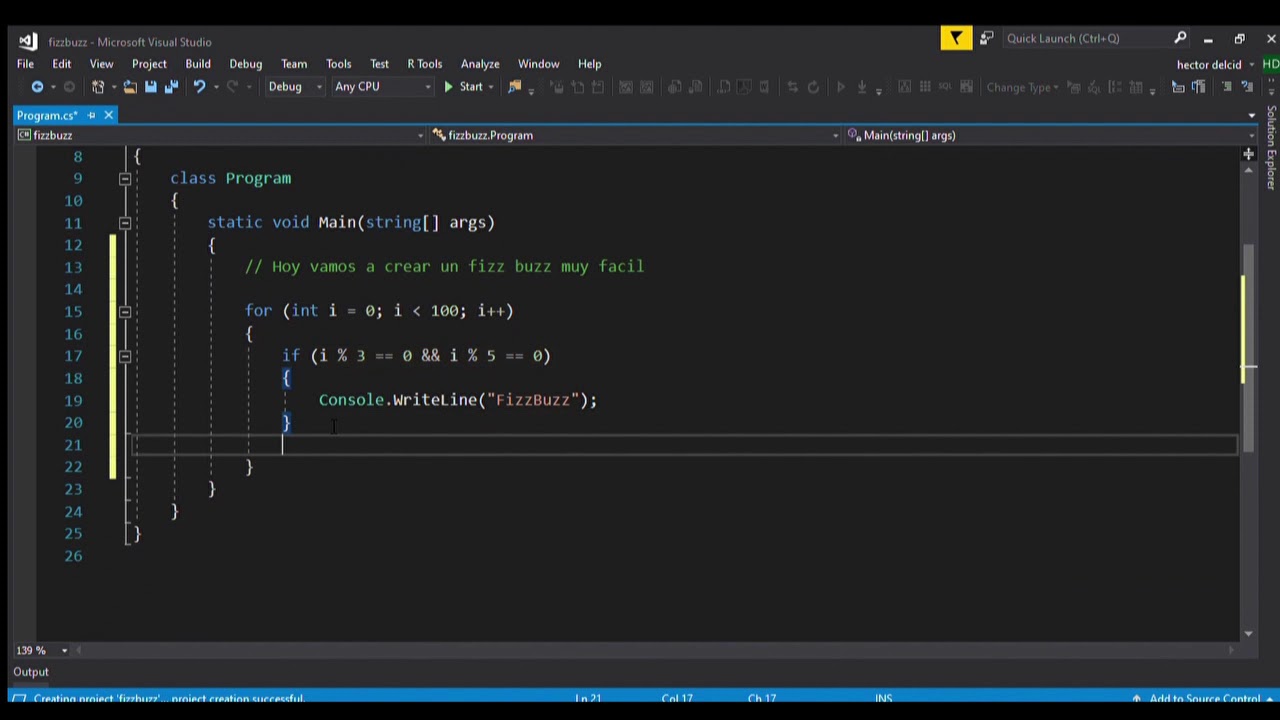Click the Save All icon
Screen dimensions: 1280x720
tap(171, 87)
